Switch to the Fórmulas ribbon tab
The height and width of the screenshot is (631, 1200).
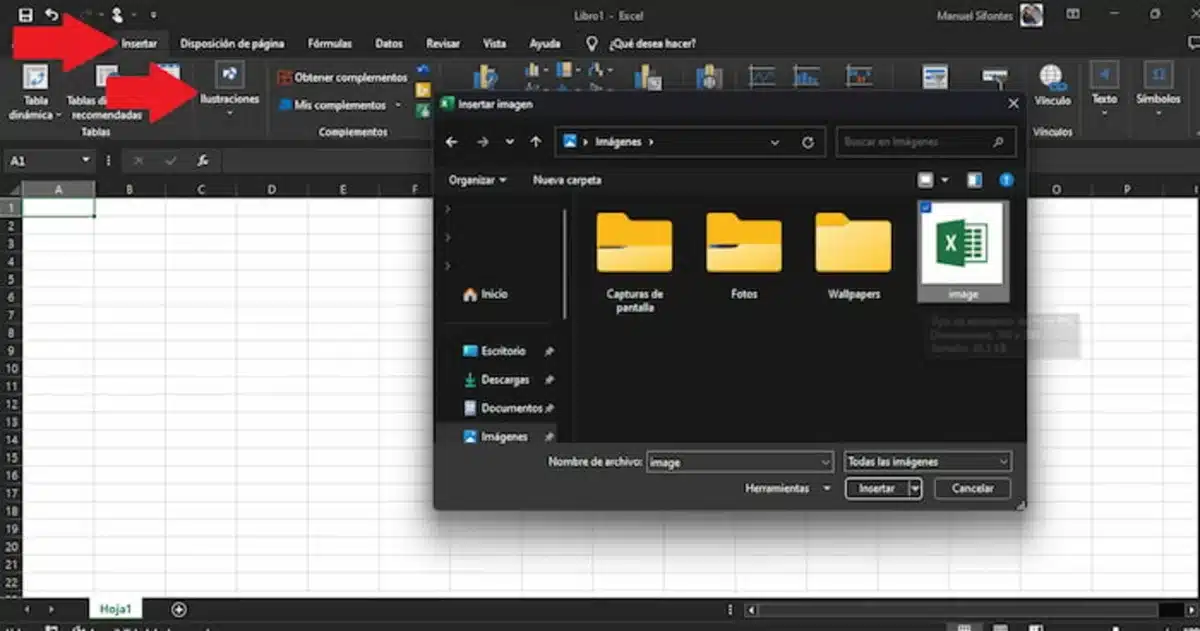tap(329, 43)
